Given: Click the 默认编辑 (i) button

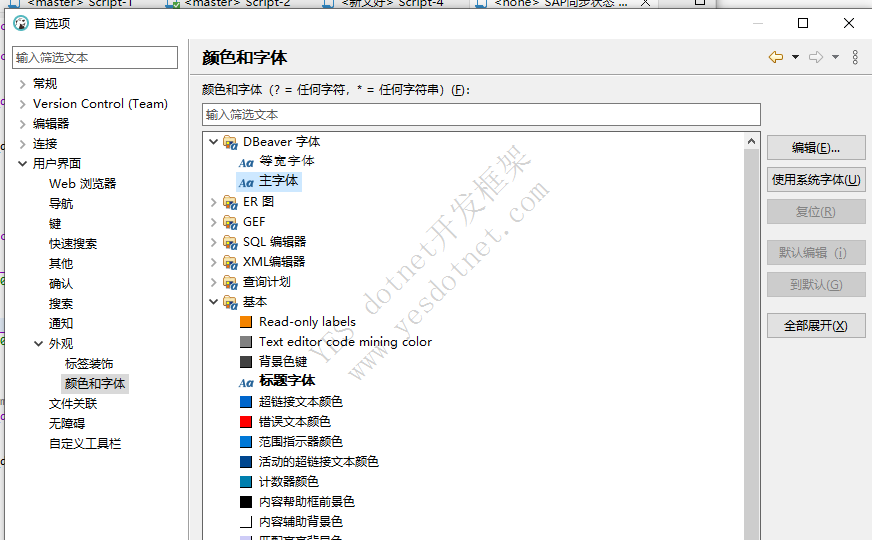Looking at the screenshot, I should 816,252.
